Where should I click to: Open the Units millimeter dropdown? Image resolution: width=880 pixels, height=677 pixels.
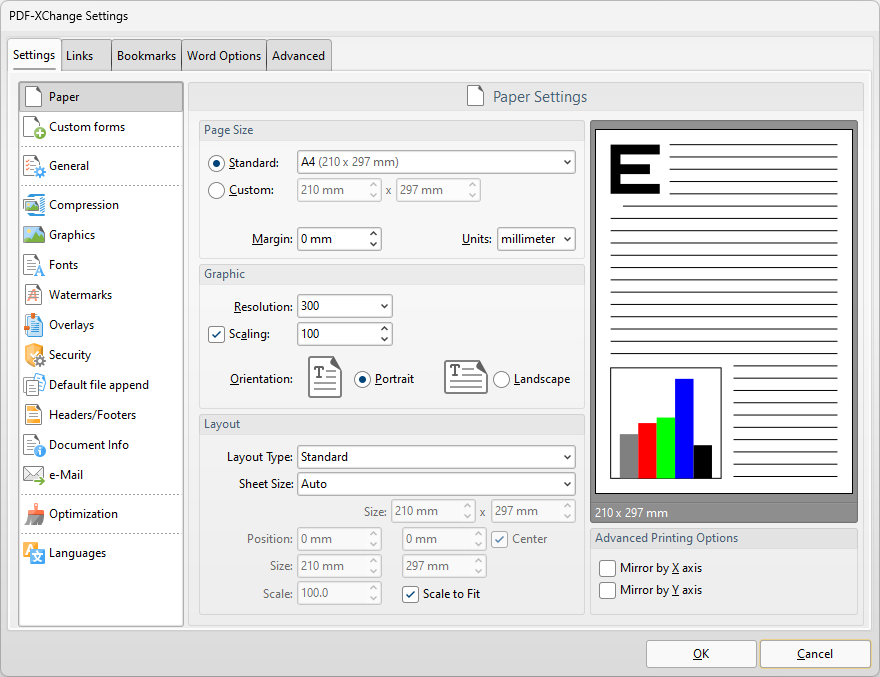point(536,239)
